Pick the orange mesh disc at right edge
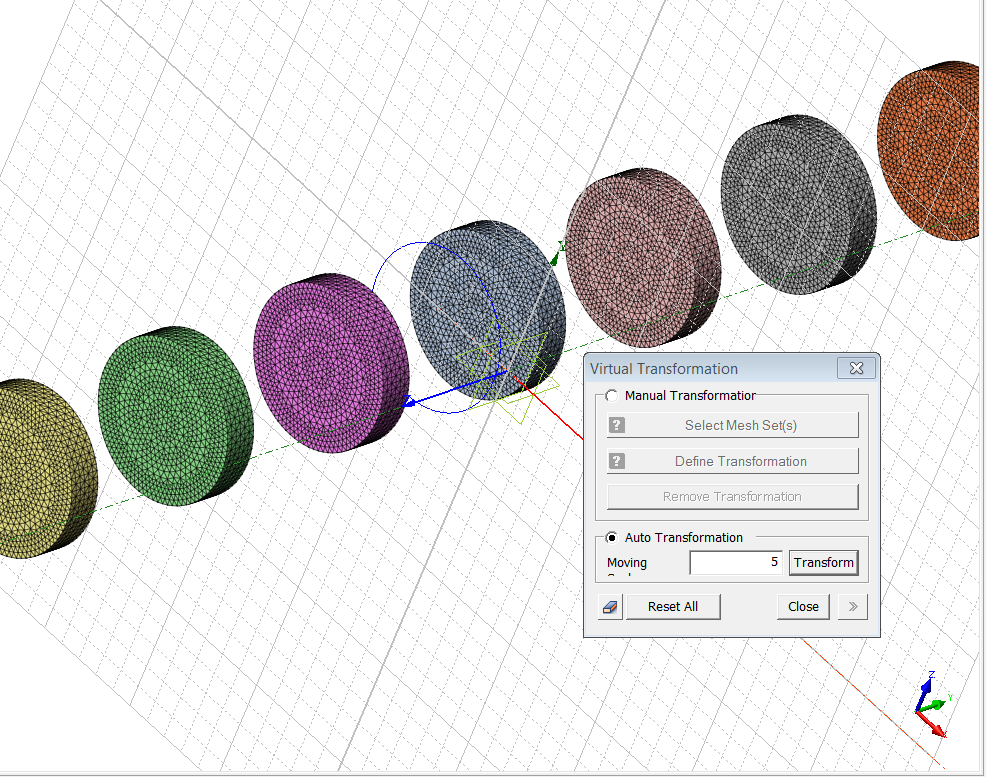This screenshot has height=777, width=986. coord(930,150)
